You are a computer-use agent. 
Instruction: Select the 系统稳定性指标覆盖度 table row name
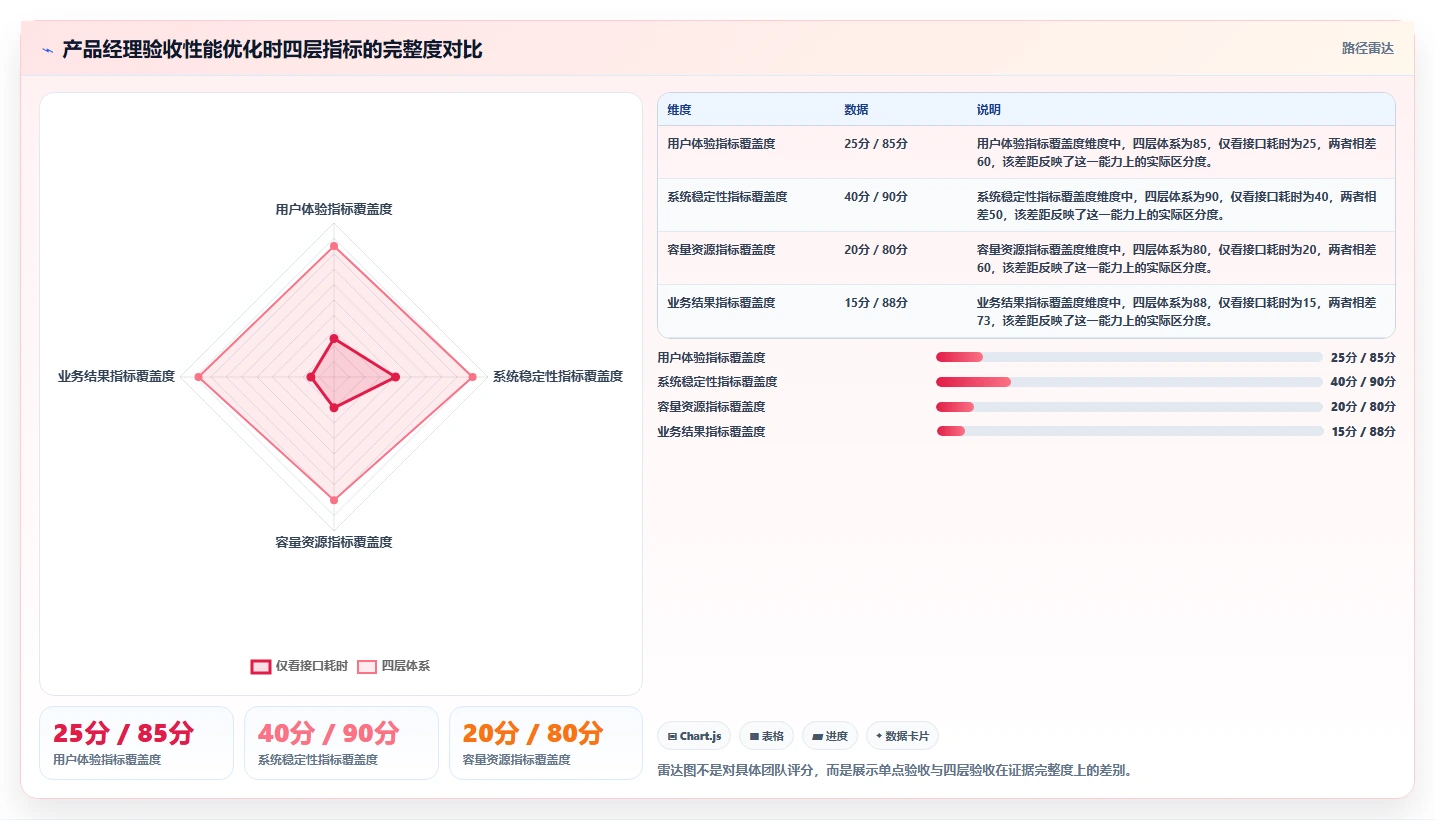(727, 197)
